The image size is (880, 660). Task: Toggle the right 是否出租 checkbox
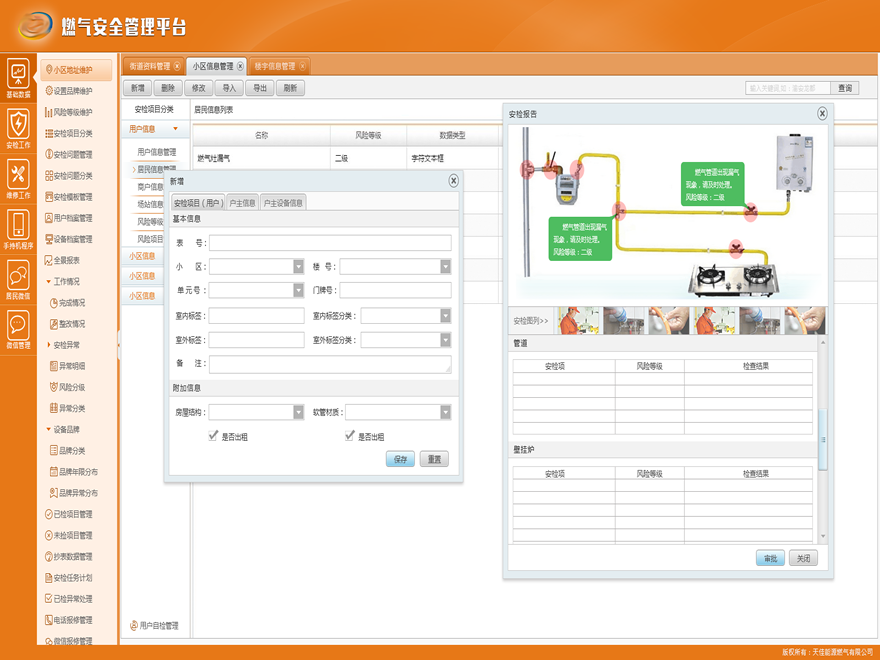point(349,436)
